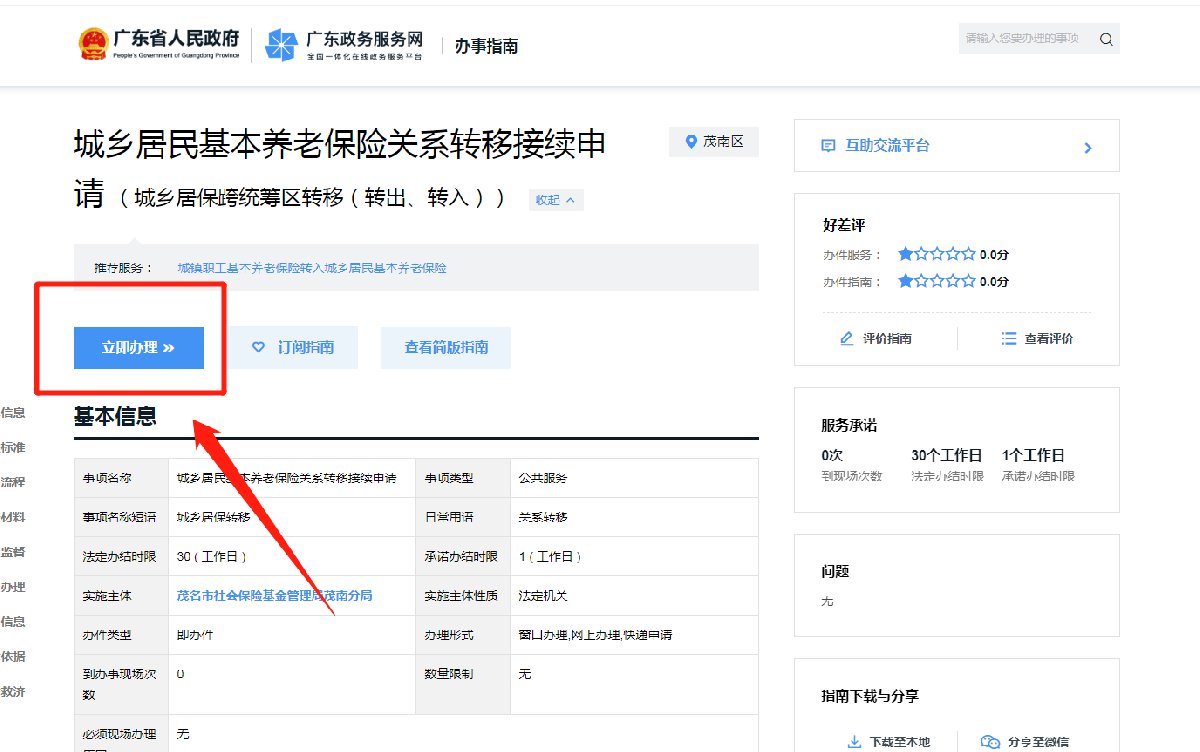The height and width of the screenshot is (752, 1200).
Task: Click the search input field in header
Action: [x=1022, y=39]
